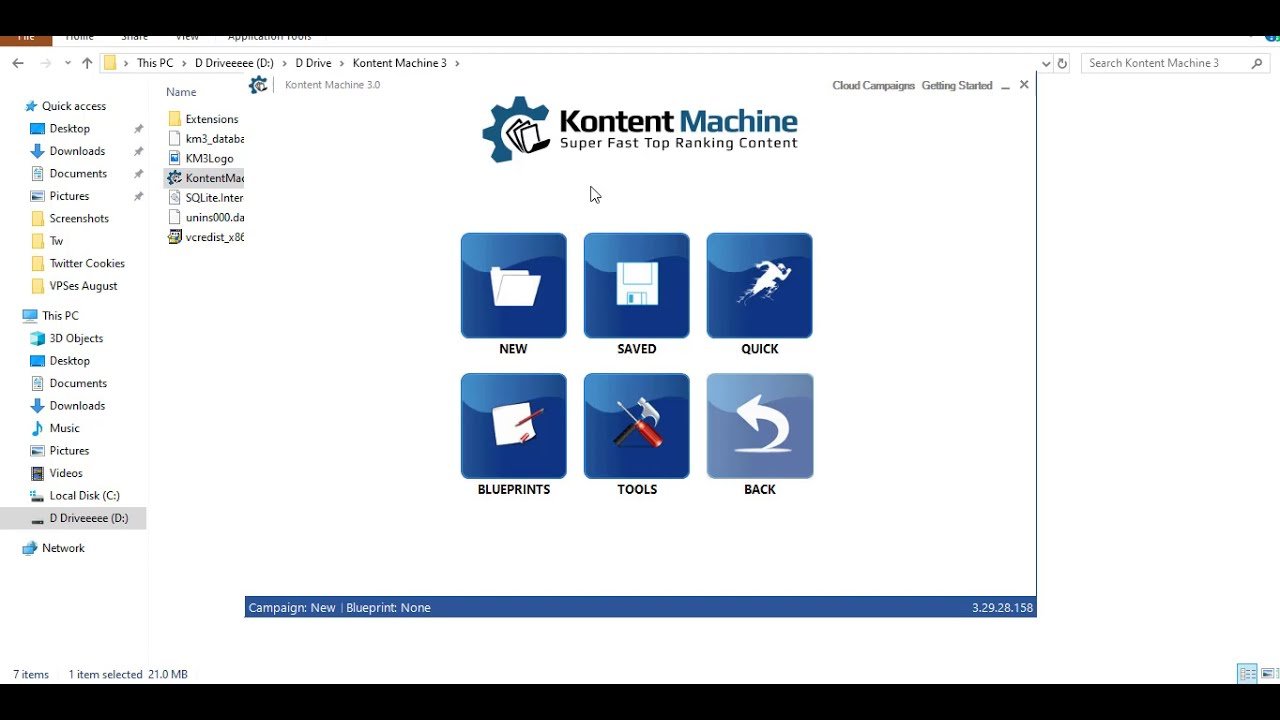
Task: Select the Extensions folder in Explorer
Action: [205, 119]
